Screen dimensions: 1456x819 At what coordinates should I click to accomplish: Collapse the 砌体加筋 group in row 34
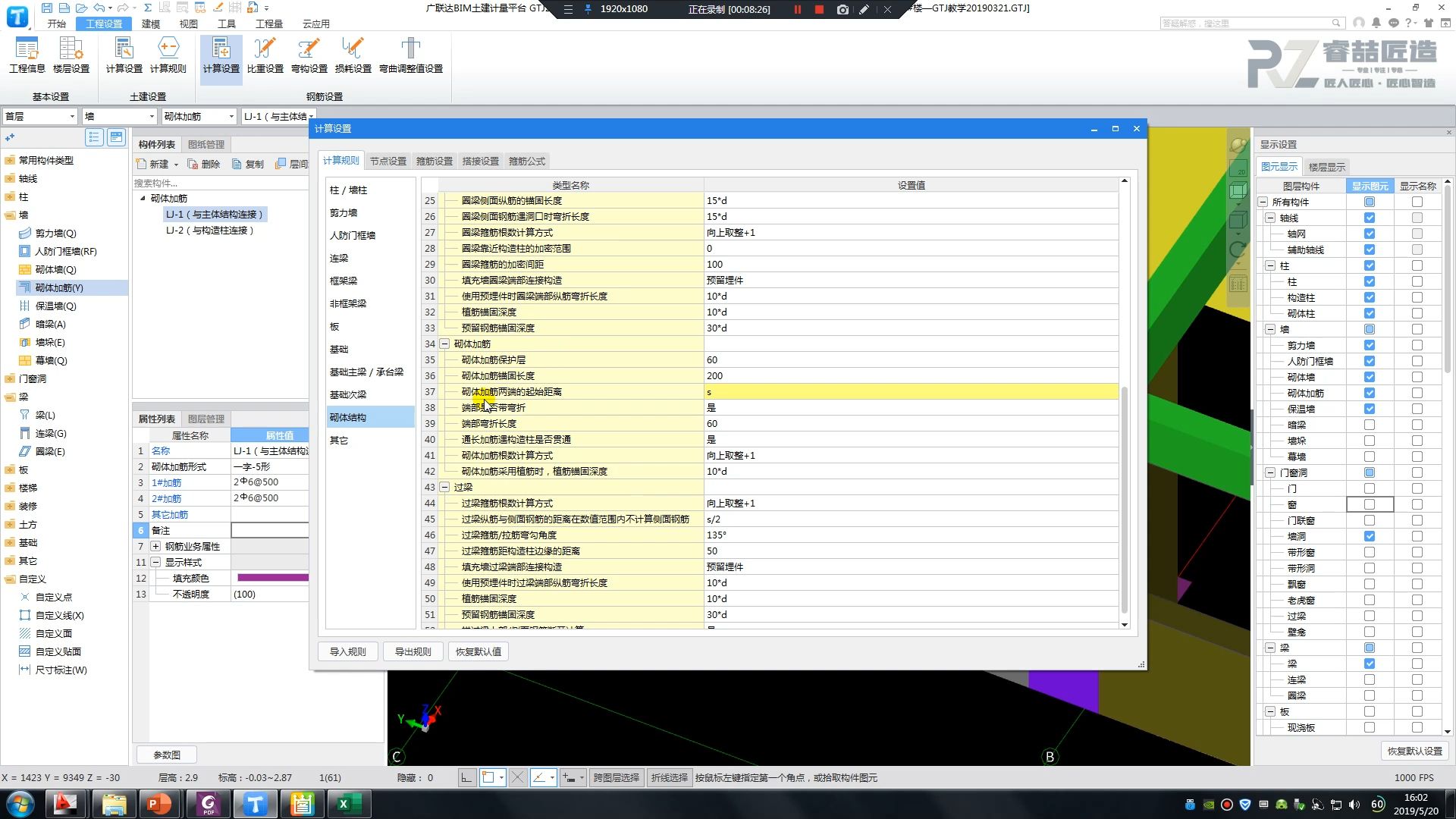click(x=445, y=344)
